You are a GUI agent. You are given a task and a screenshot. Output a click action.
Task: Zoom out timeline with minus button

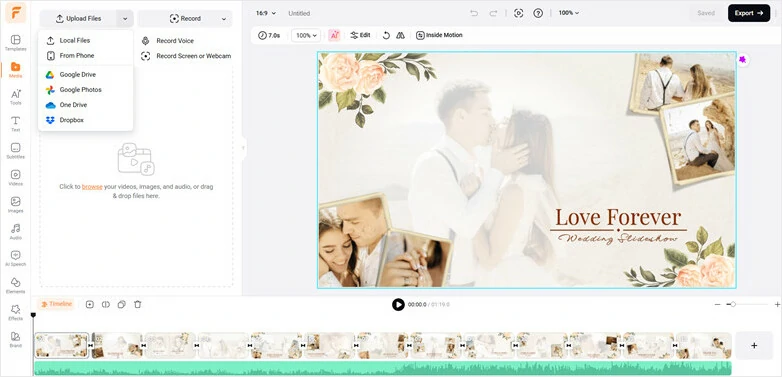717,304
